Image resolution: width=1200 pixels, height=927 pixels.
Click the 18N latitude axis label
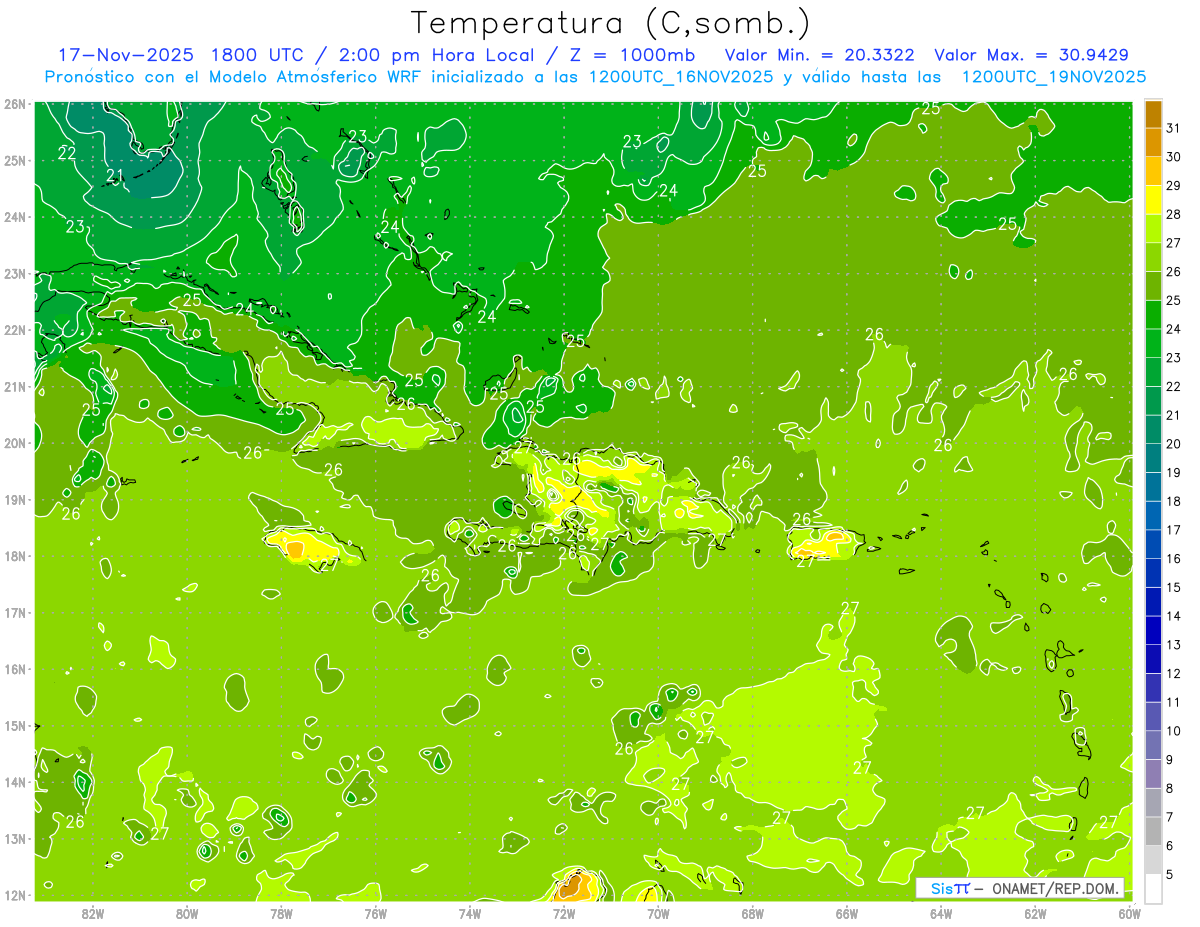[x=15, y=556]
